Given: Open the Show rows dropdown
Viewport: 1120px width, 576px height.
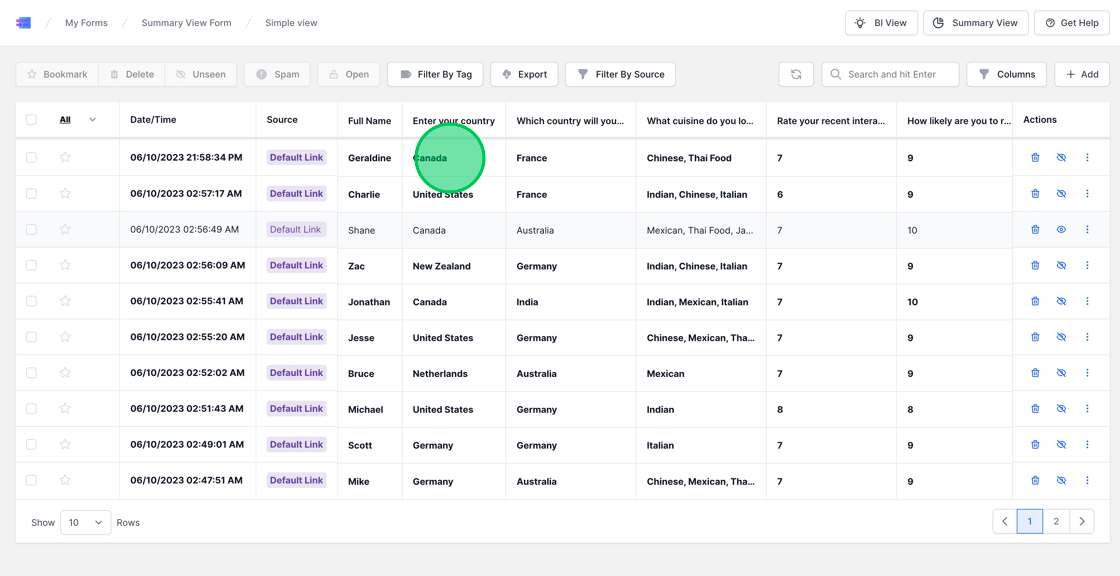Looking at the screenshot, I should pyautogui.click(x=85, y=522).
